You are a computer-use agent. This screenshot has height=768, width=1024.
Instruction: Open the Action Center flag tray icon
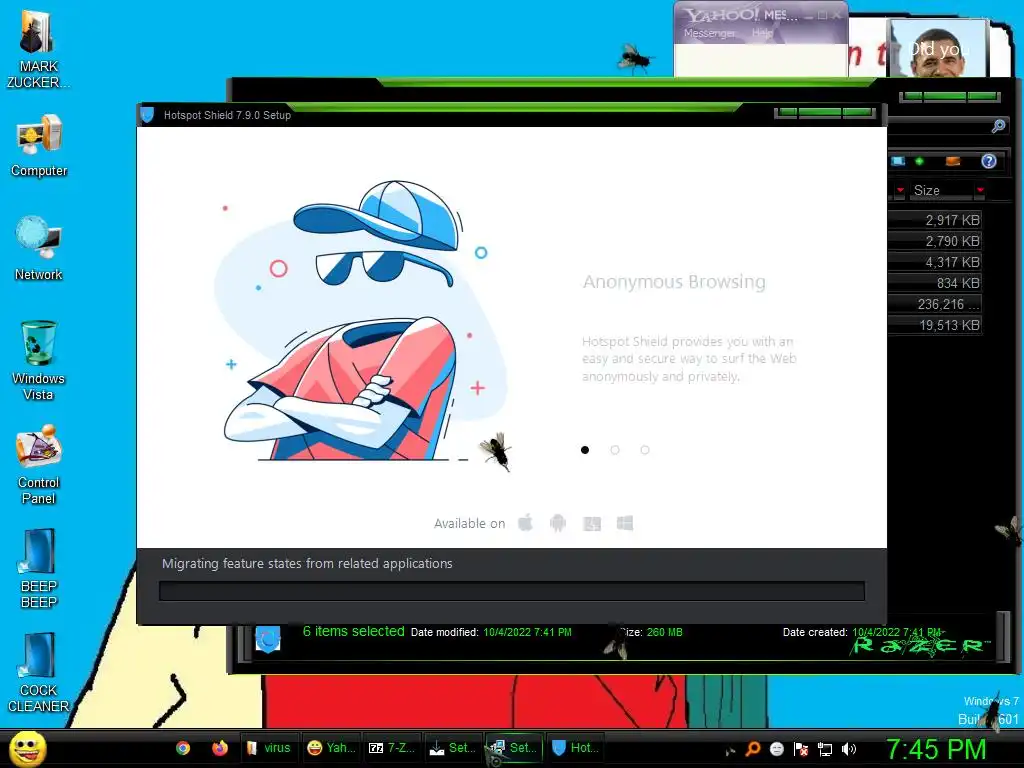(801, 749)
